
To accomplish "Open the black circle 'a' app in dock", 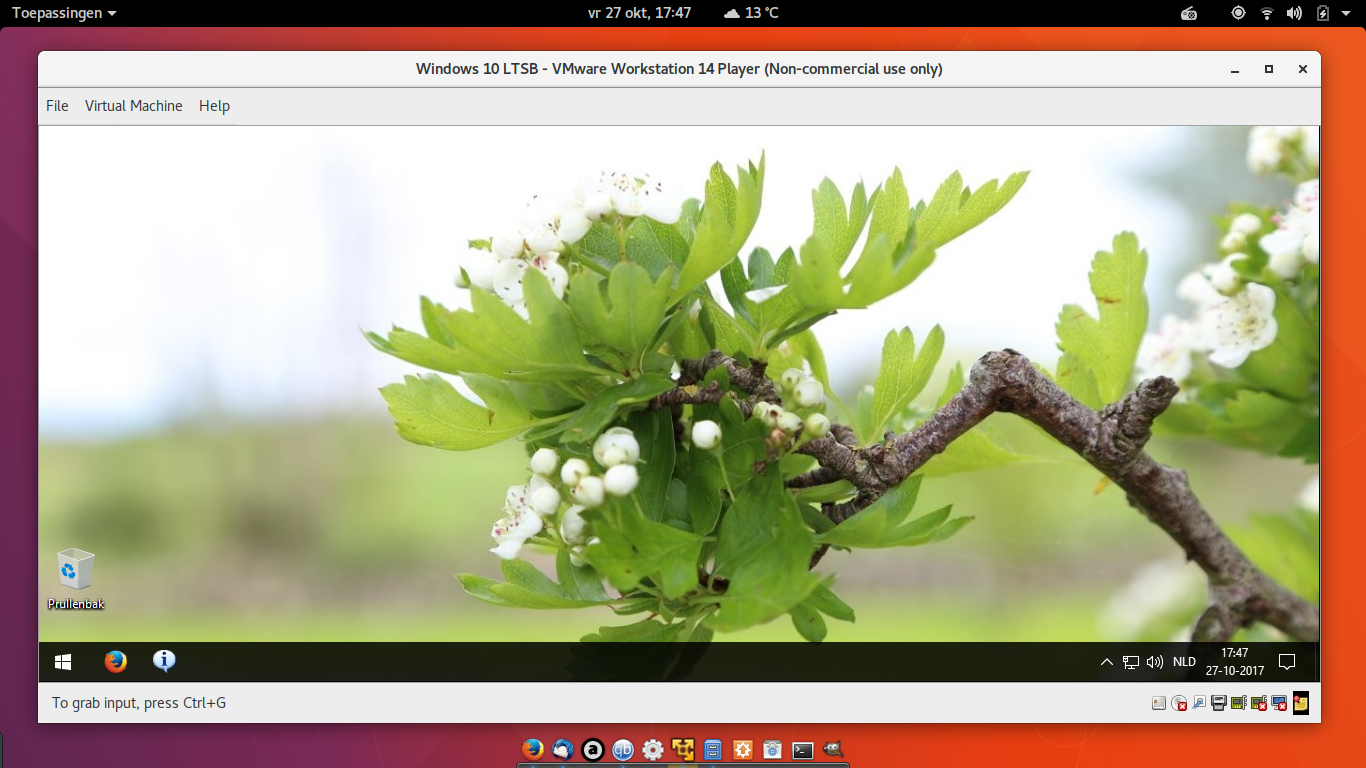I will [x=593, y=749].
